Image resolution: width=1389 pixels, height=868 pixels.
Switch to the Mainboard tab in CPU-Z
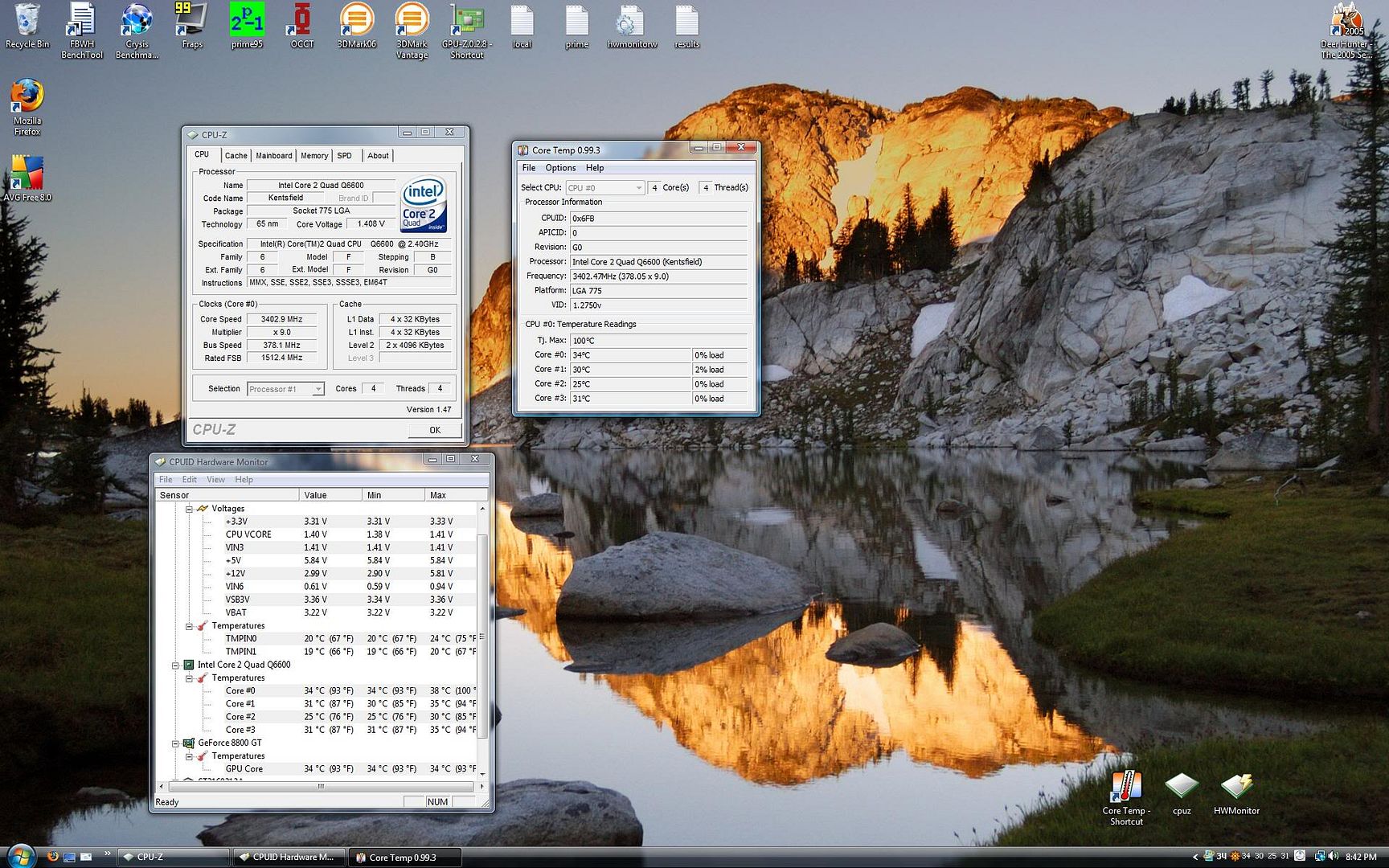274,156
